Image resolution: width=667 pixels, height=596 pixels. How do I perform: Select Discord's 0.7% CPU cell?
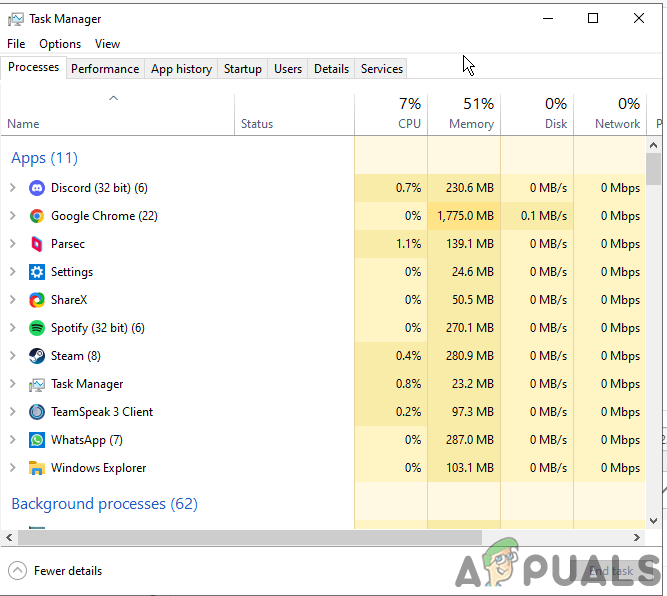pos(391,188)
